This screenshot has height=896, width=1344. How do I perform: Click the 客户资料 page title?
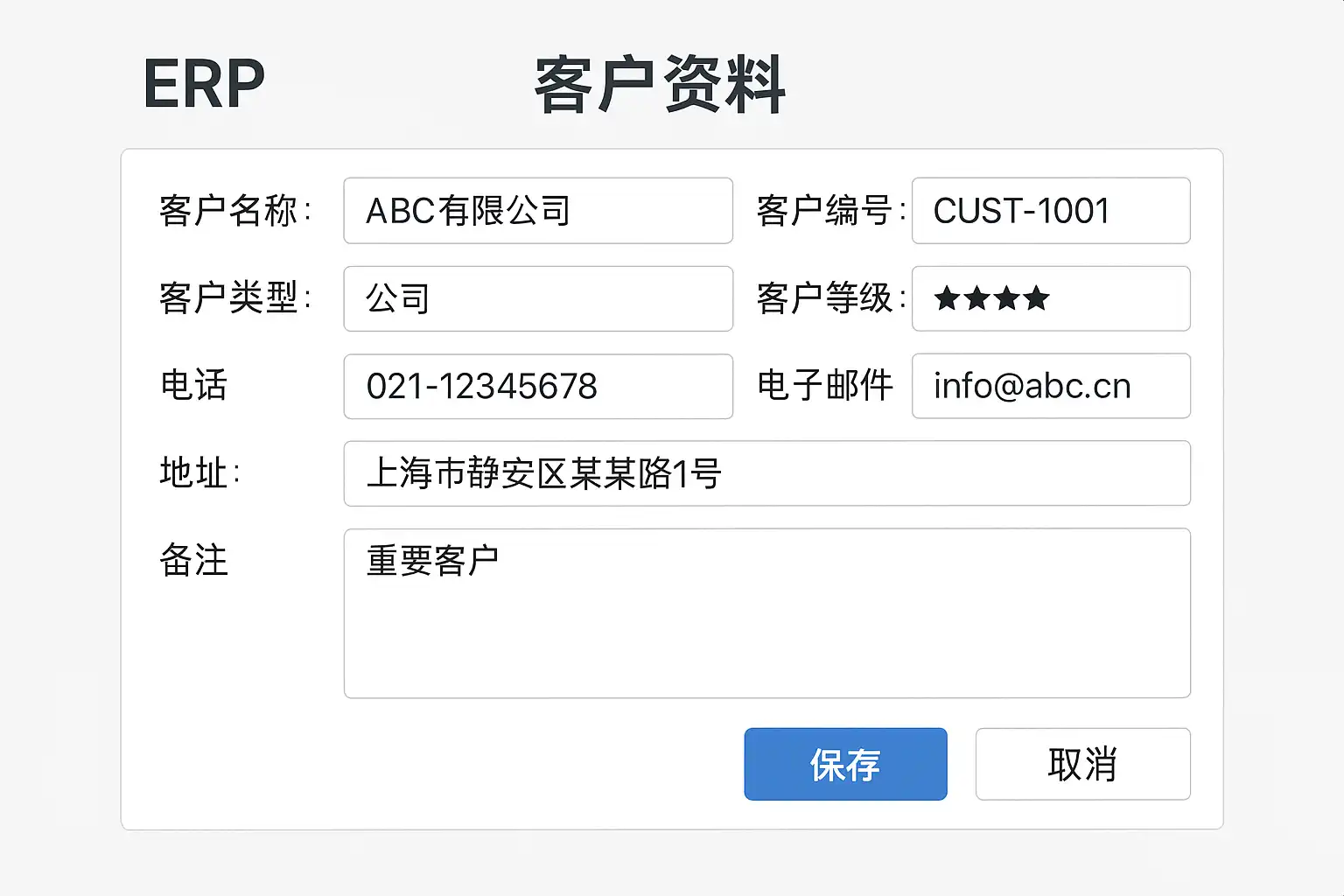pyautogui.click(x=660, y=84)
